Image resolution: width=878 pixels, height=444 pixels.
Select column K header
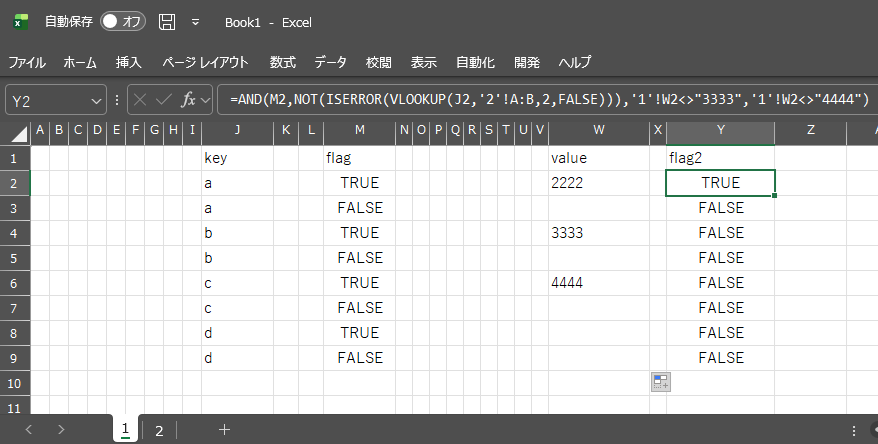pos(286,130)
